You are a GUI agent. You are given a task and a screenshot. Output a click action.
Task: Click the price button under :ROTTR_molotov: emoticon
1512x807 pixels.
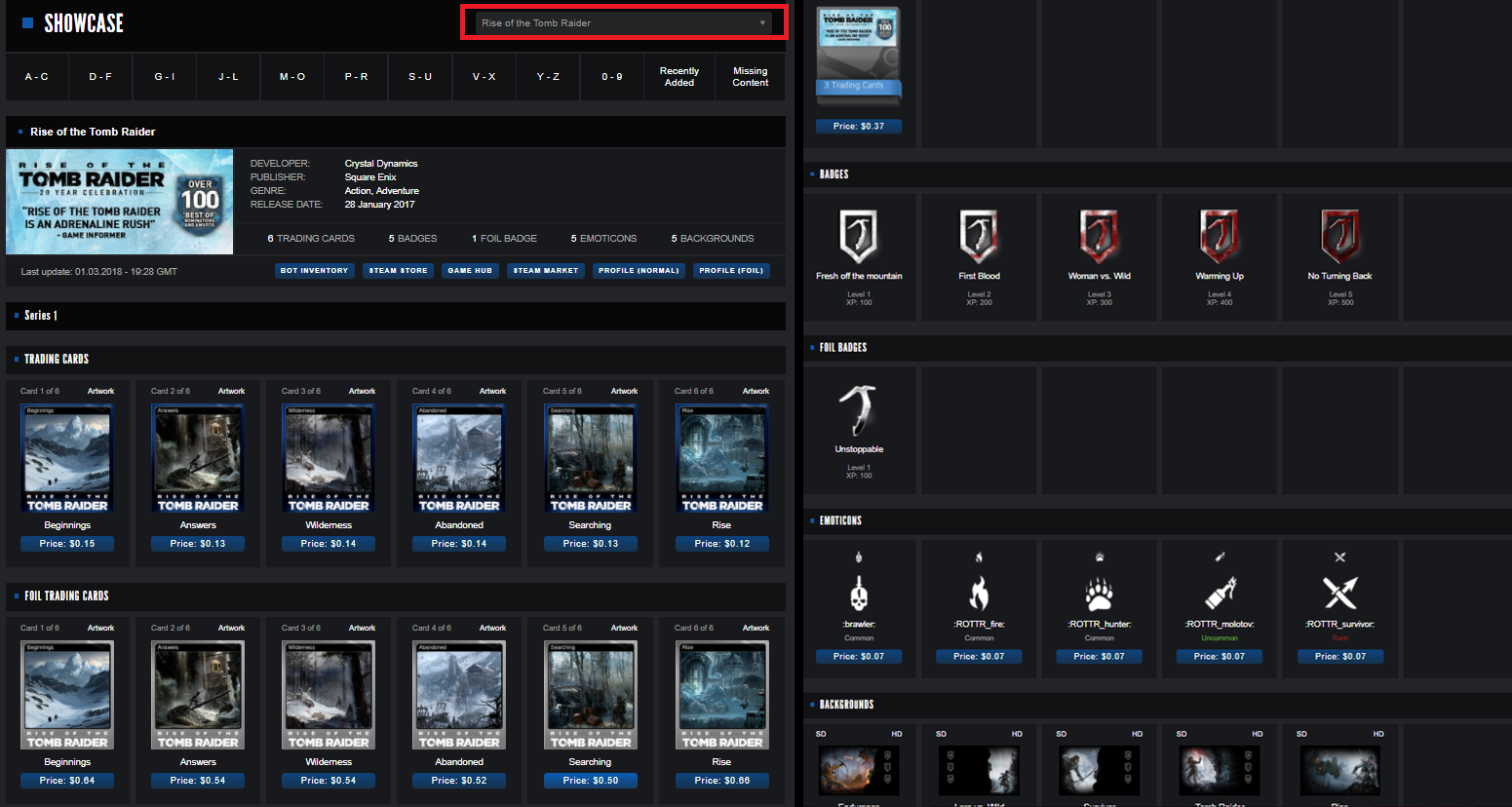(x=1220, y=657)
